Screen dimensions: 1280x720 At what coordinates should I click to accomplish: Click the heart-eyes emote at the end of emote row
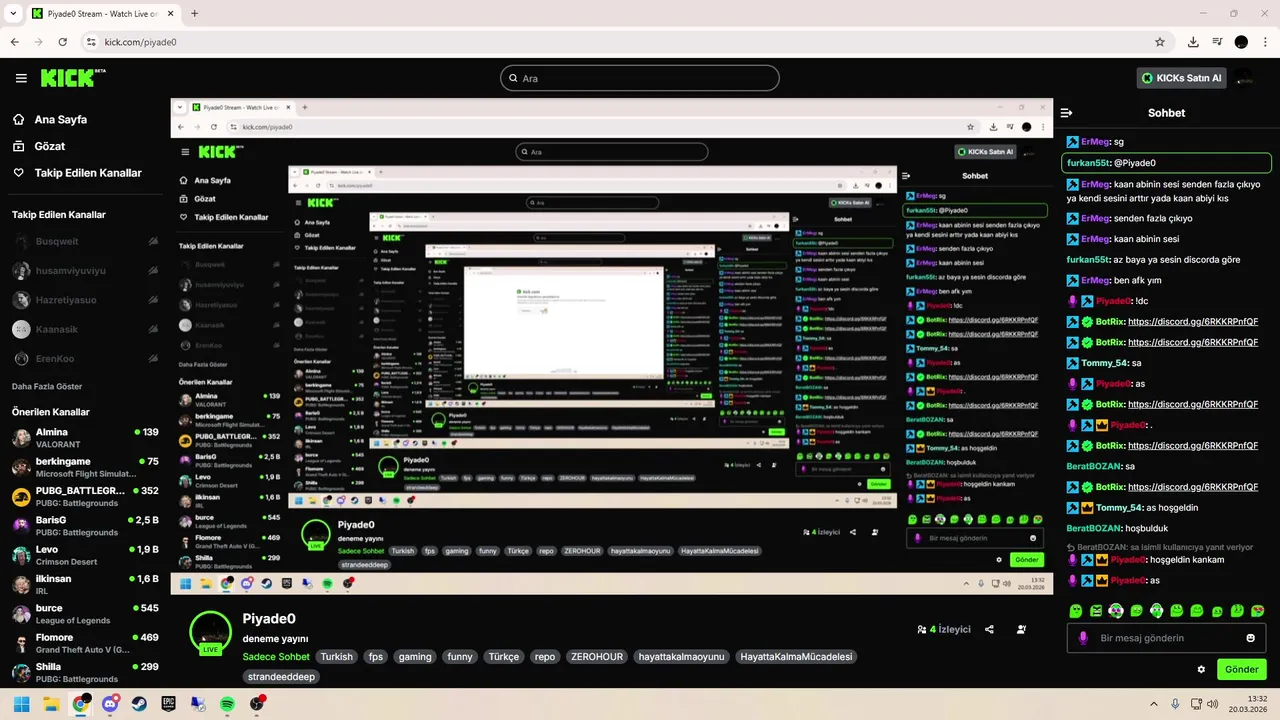point(1258,610)
